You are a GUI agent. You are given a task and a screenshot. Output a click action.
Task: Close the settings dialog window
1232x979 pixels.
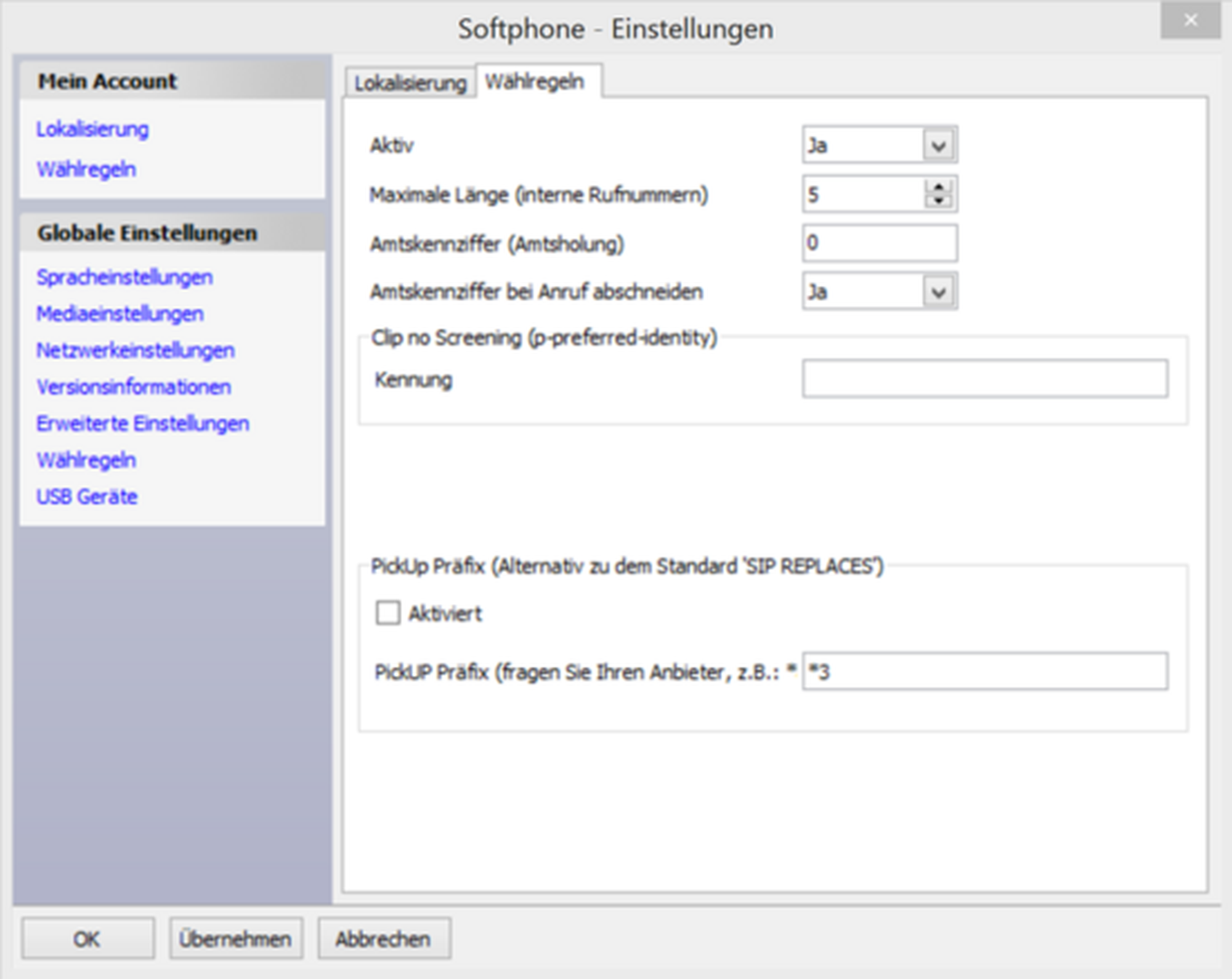pyautogui.click(x=1190, y=21)
